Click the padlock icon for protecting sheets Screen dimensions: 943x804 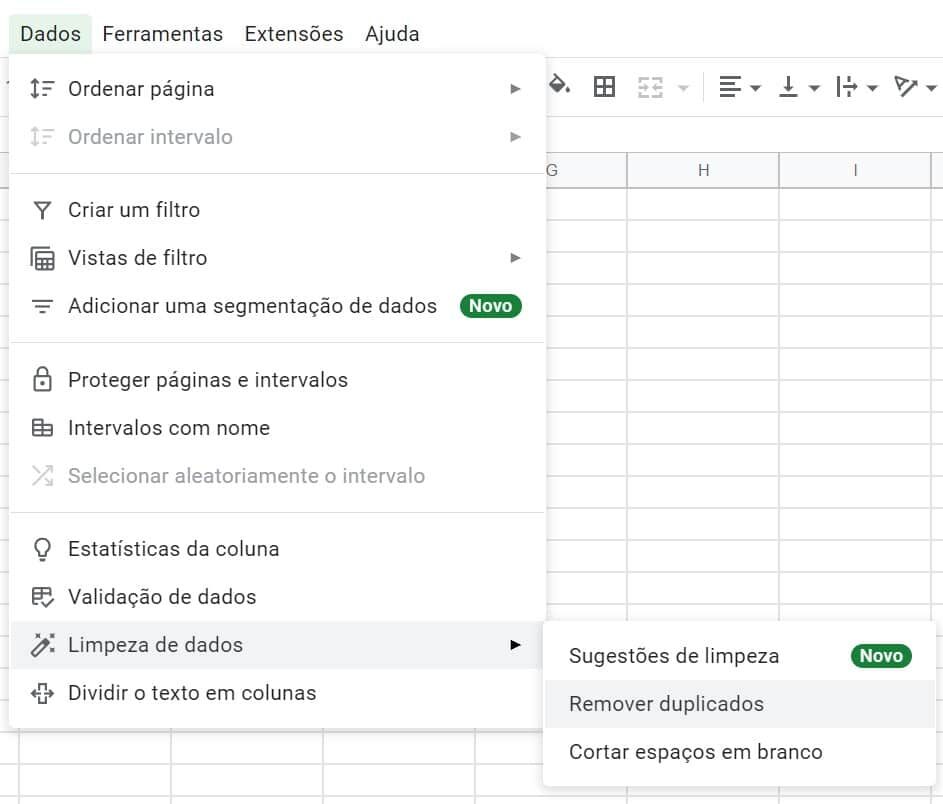(42, 379)
